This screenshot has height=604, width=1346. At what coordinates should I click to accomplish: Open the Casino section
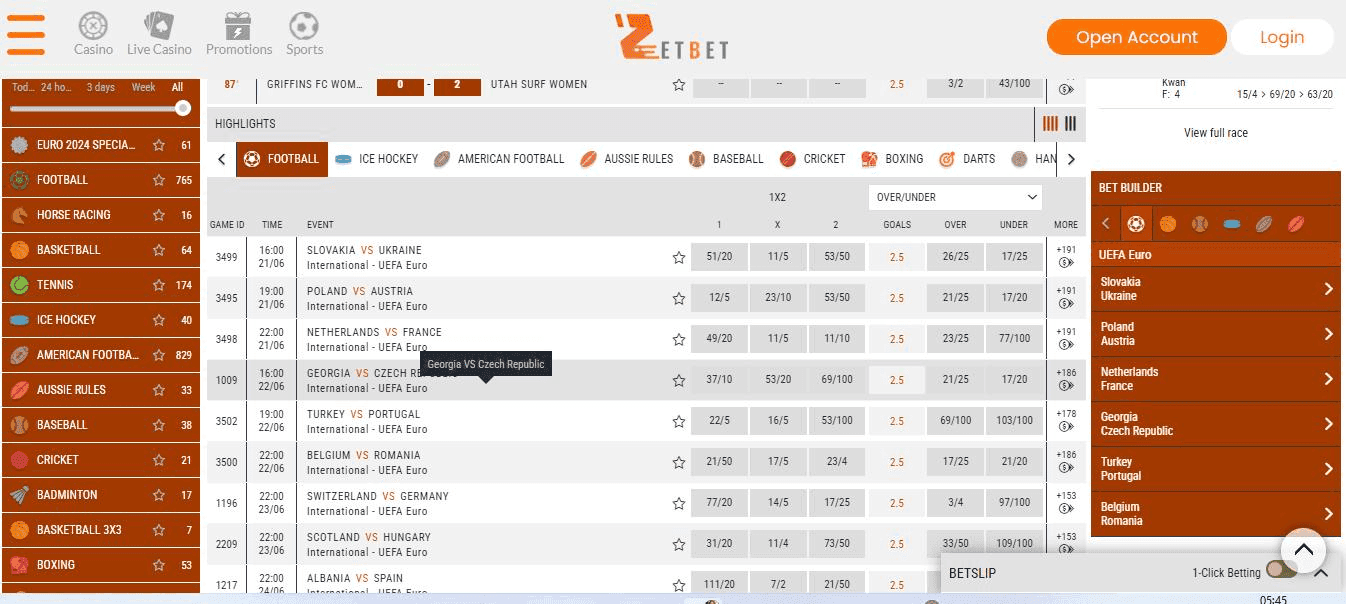pos(93,34)
